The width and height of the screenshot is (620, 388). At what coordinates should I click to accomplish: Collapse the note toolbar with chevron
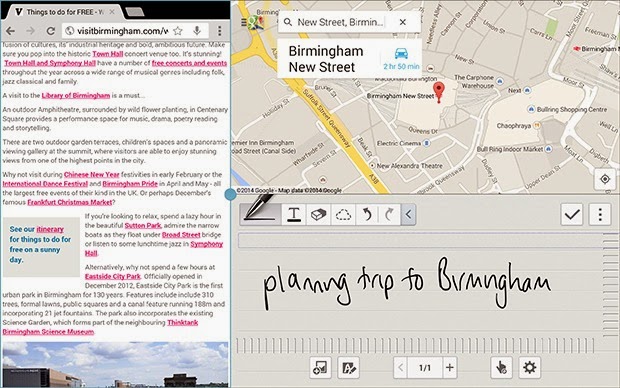(408, 214)
